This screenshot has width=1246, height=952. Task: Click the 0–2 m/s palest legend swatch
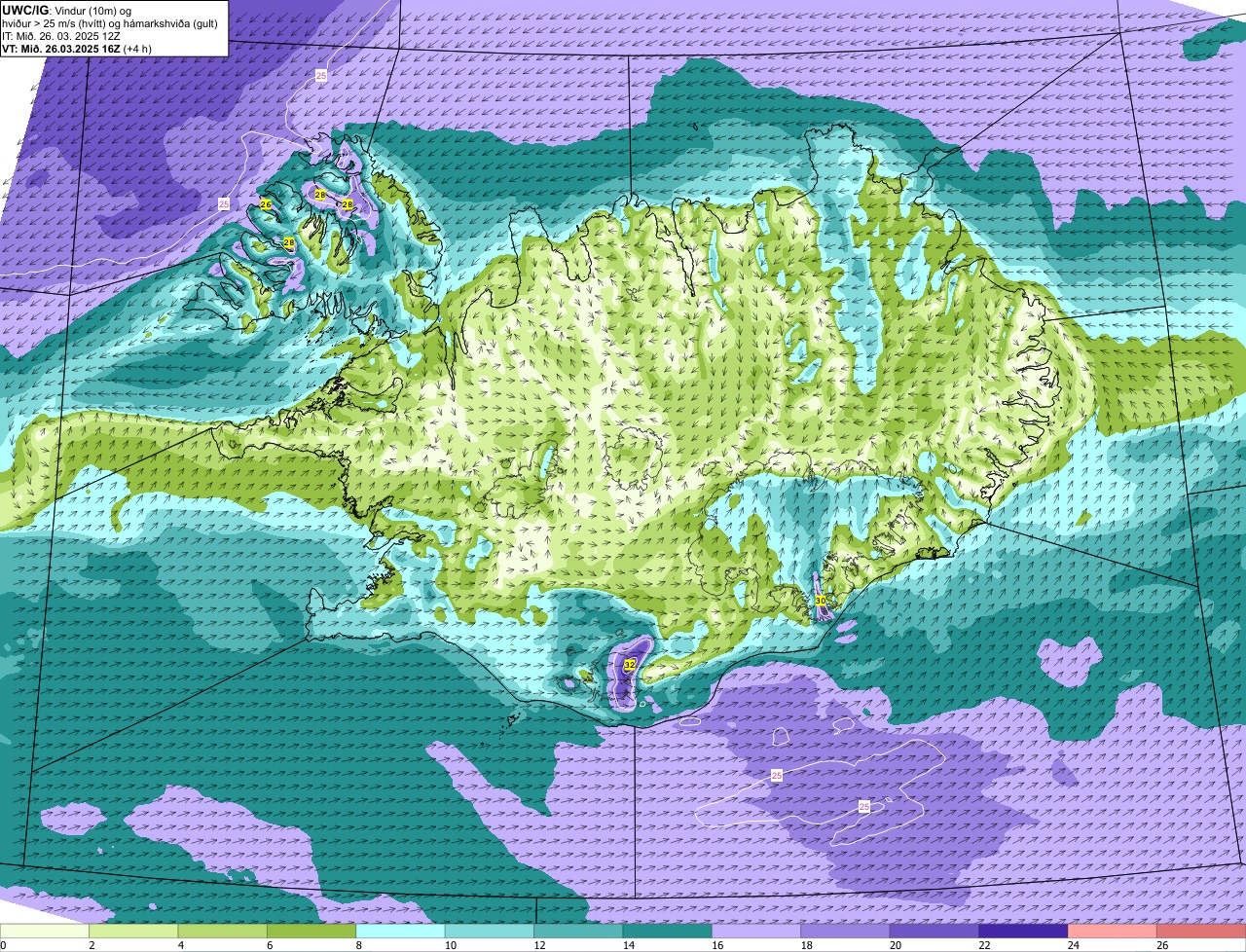click(x=45, y=931)
